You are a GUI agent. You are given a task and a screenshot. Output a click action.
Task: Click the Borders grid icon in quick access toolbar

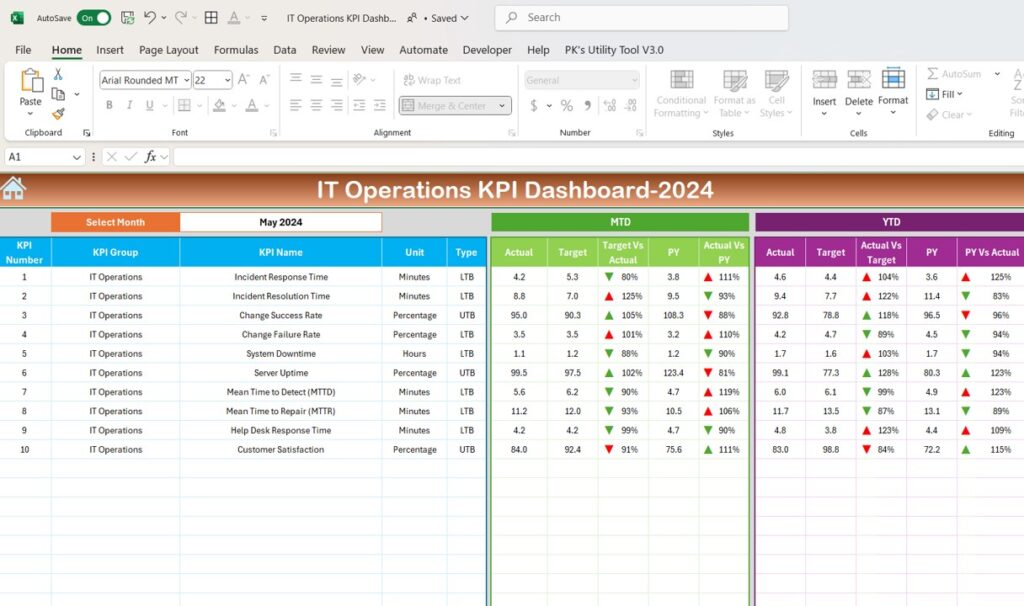coord(211,18)
